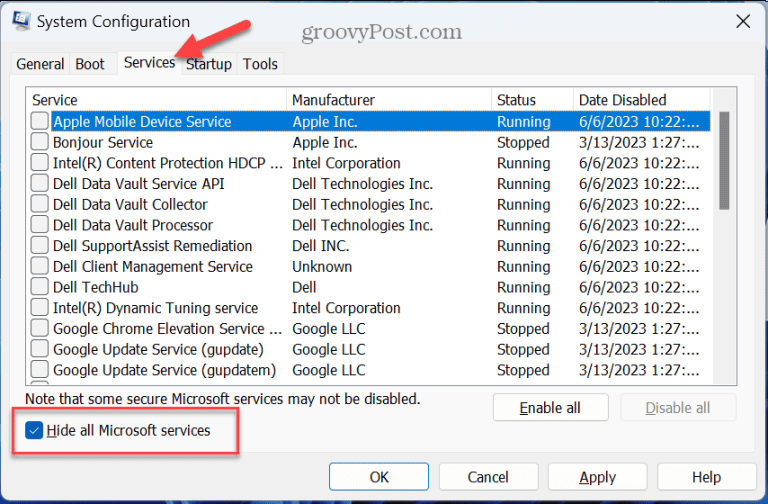Click Stopped status of Google Update Service (gupdatem)
The image size is (768, 504).
[523, 370]
